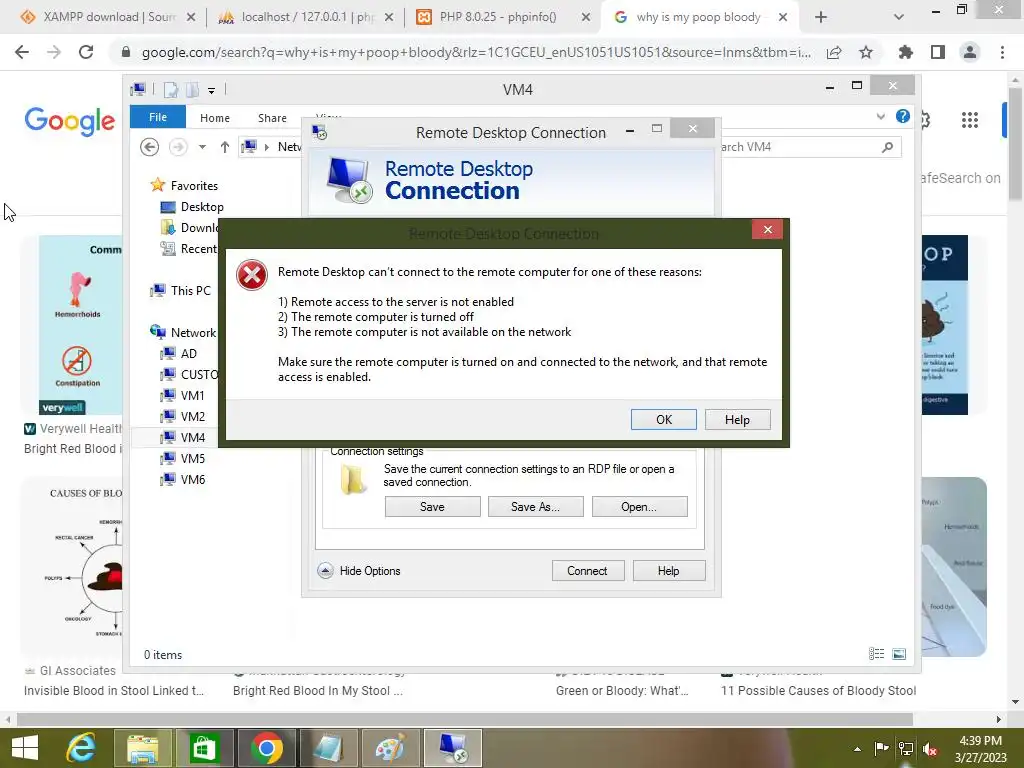Click the search magnifier in Search VM4 box
This screenshot has height=768, width=1024.
coord(887,147)
